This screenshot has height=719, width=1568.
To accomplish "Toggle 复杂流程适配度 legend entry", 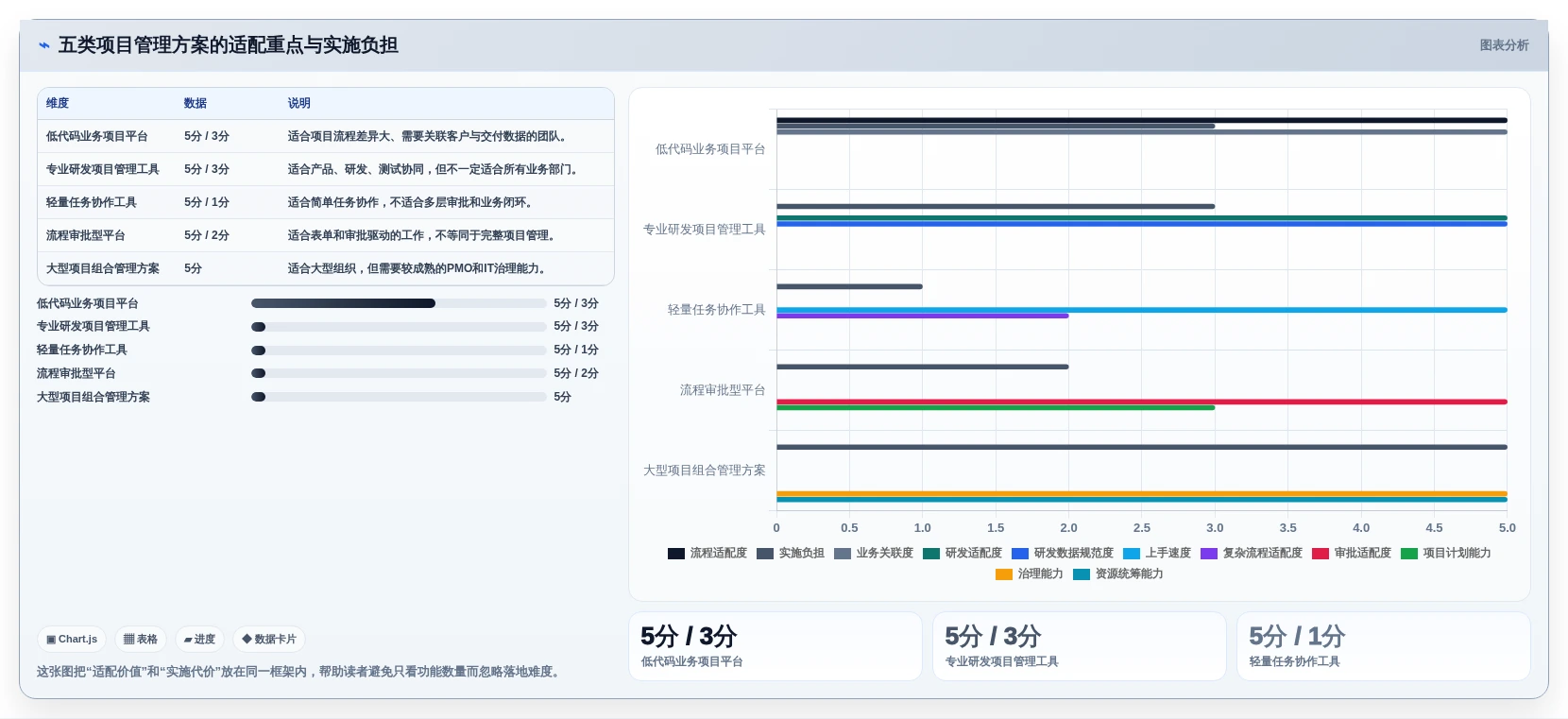I will pos(1252,554).
